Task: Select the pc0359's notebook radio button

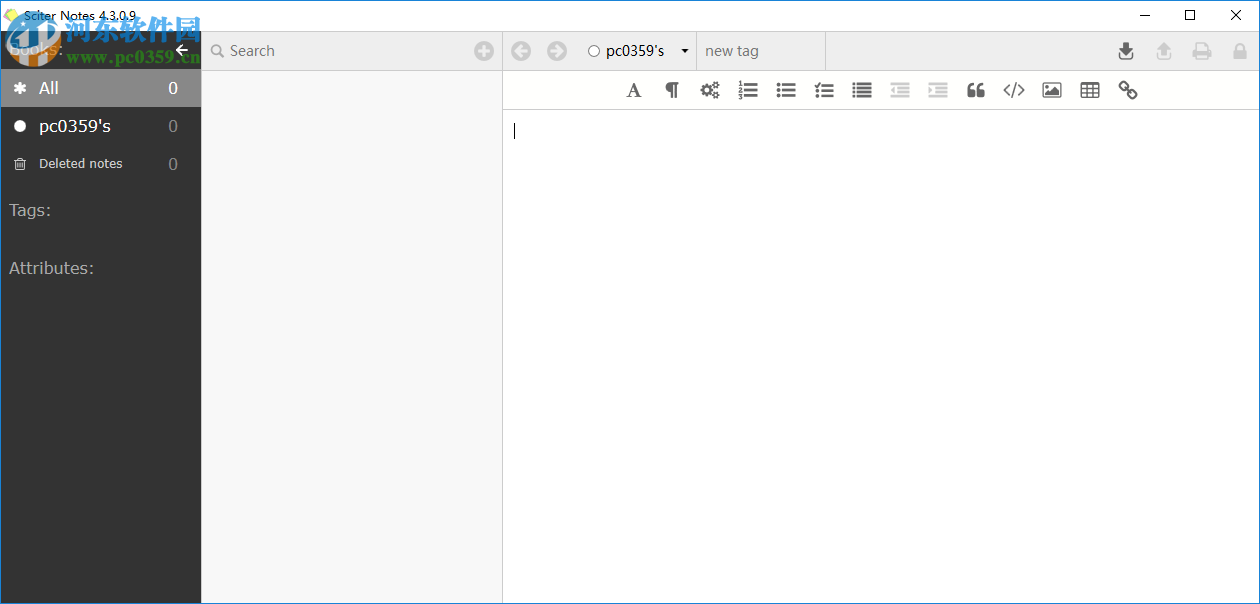Action: [x=592, y=50]
